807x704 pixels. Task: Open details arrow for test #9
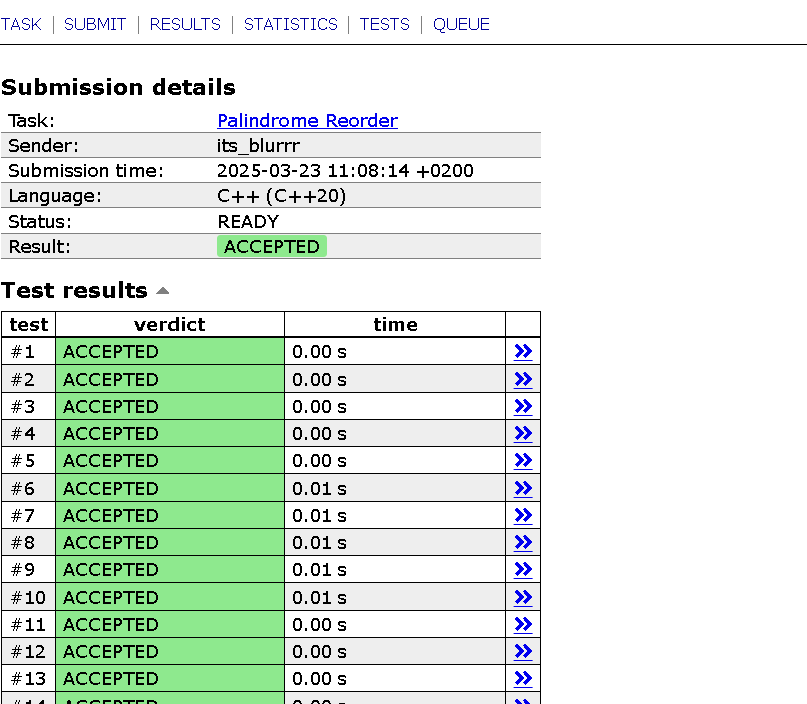click(523, 569)
